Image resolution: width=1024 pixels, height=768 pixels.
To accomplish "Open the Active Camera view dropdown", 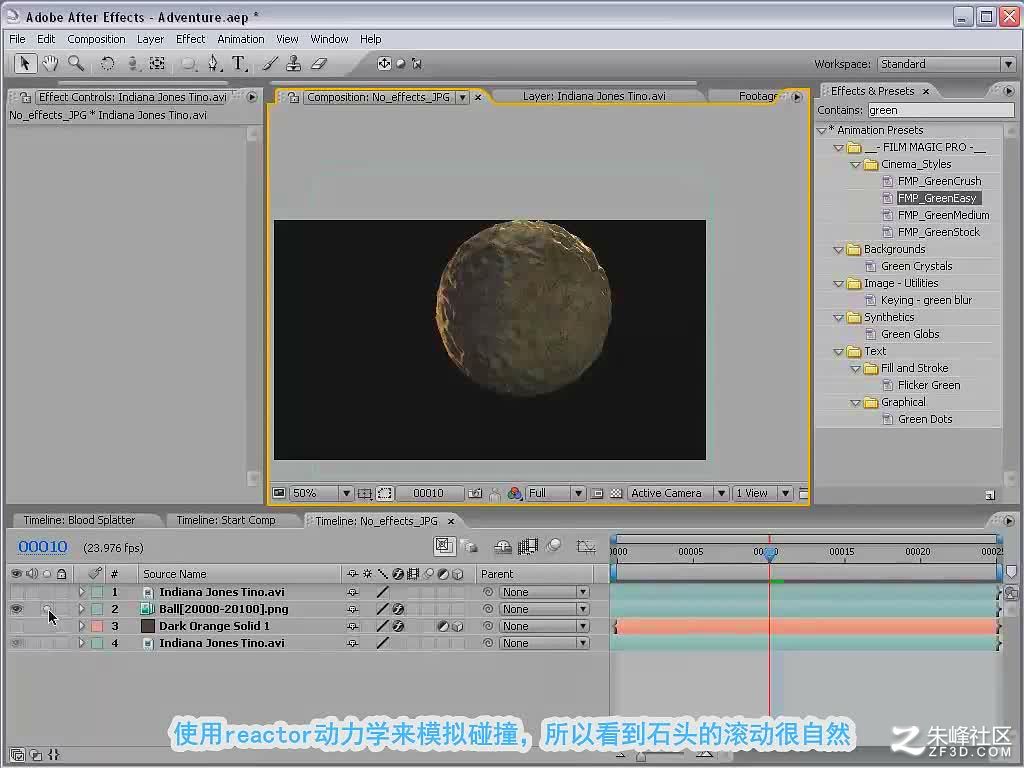I will tap(677, 493).
